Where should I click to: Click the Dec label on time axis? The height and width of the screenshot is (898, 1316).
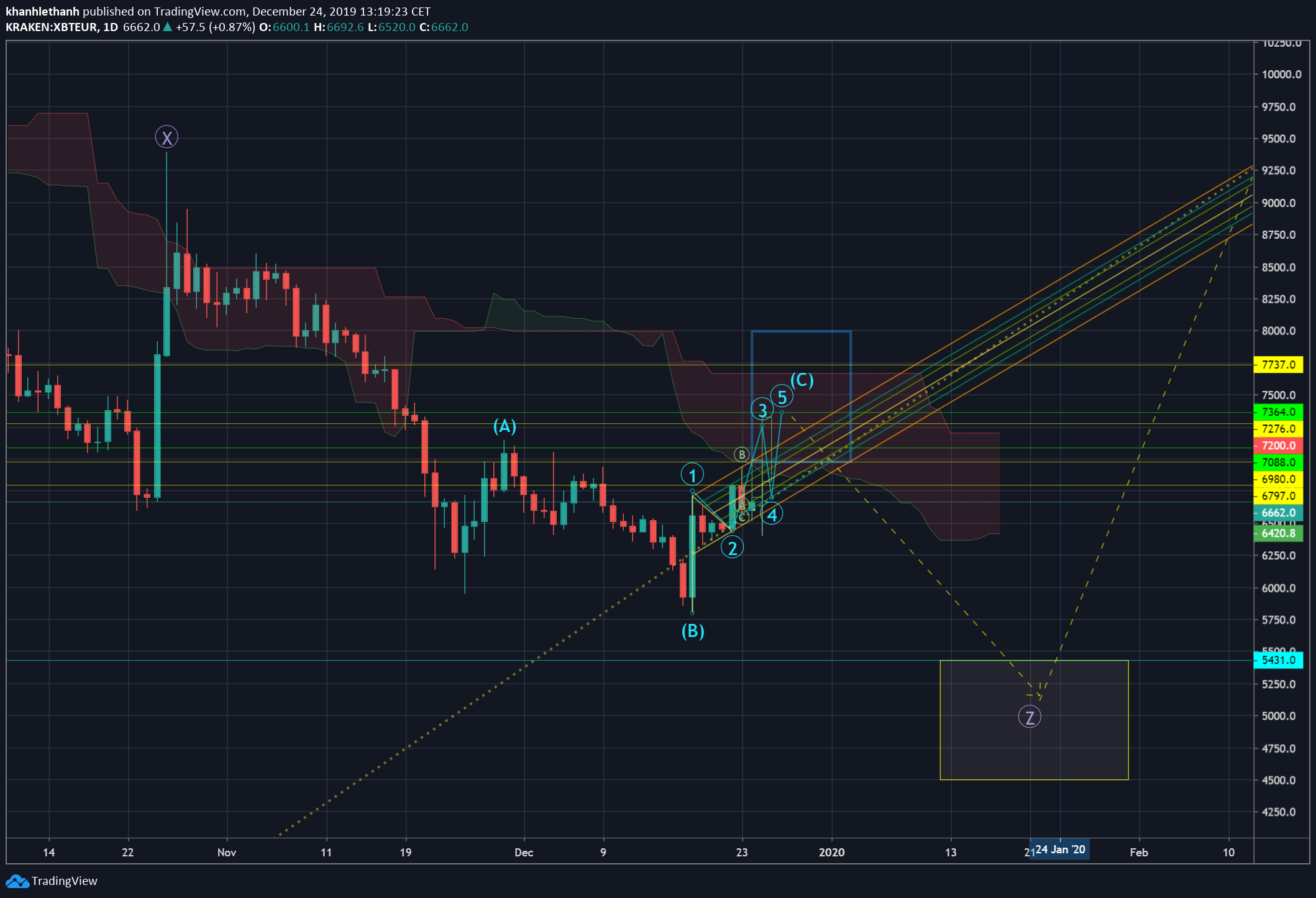524,853
